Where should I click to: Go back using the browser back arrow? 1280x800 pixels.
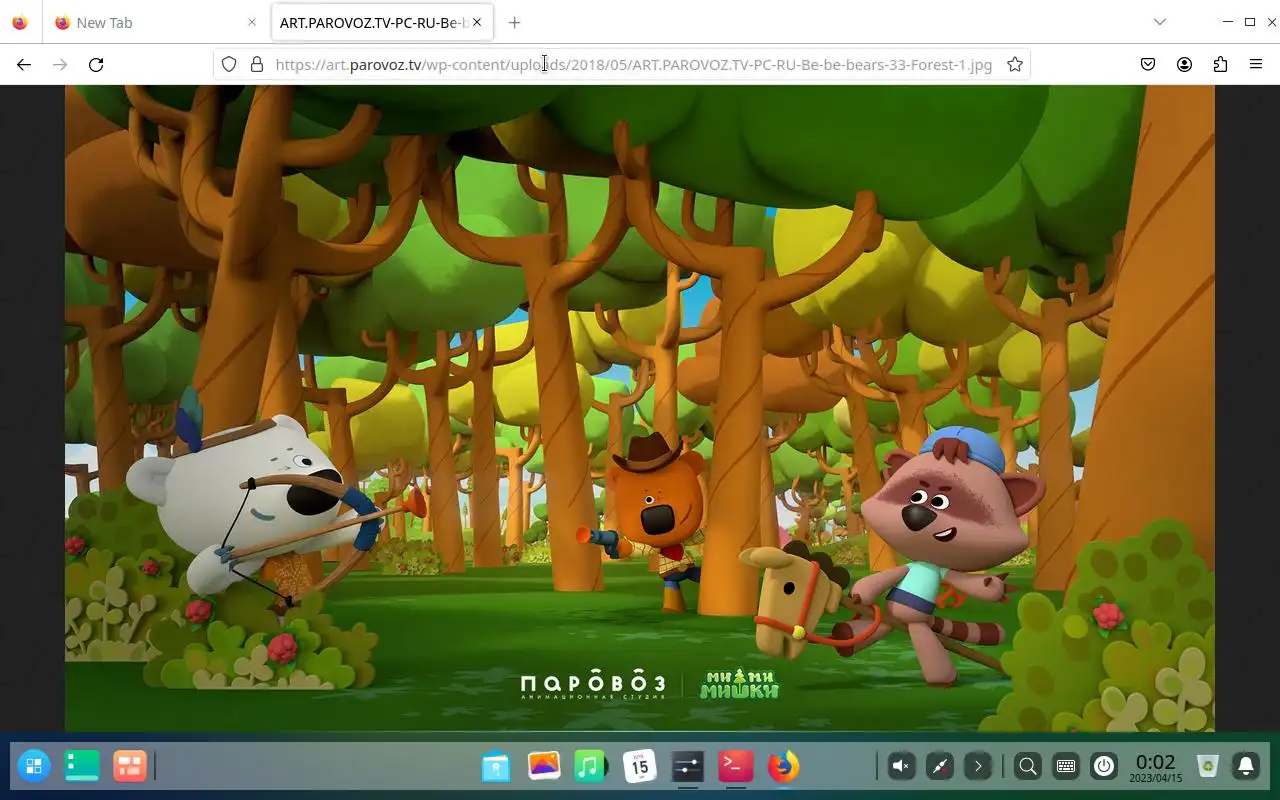24,64
